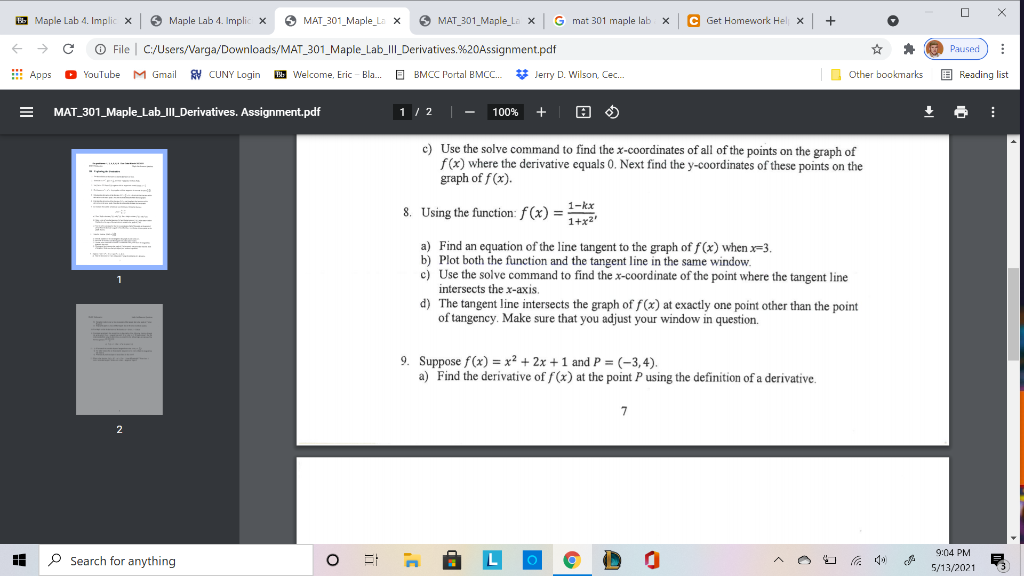This screenshot has width=1024, height=576.
Task: Toggle the PDF sidebar menu
Action: coord(26,112)
